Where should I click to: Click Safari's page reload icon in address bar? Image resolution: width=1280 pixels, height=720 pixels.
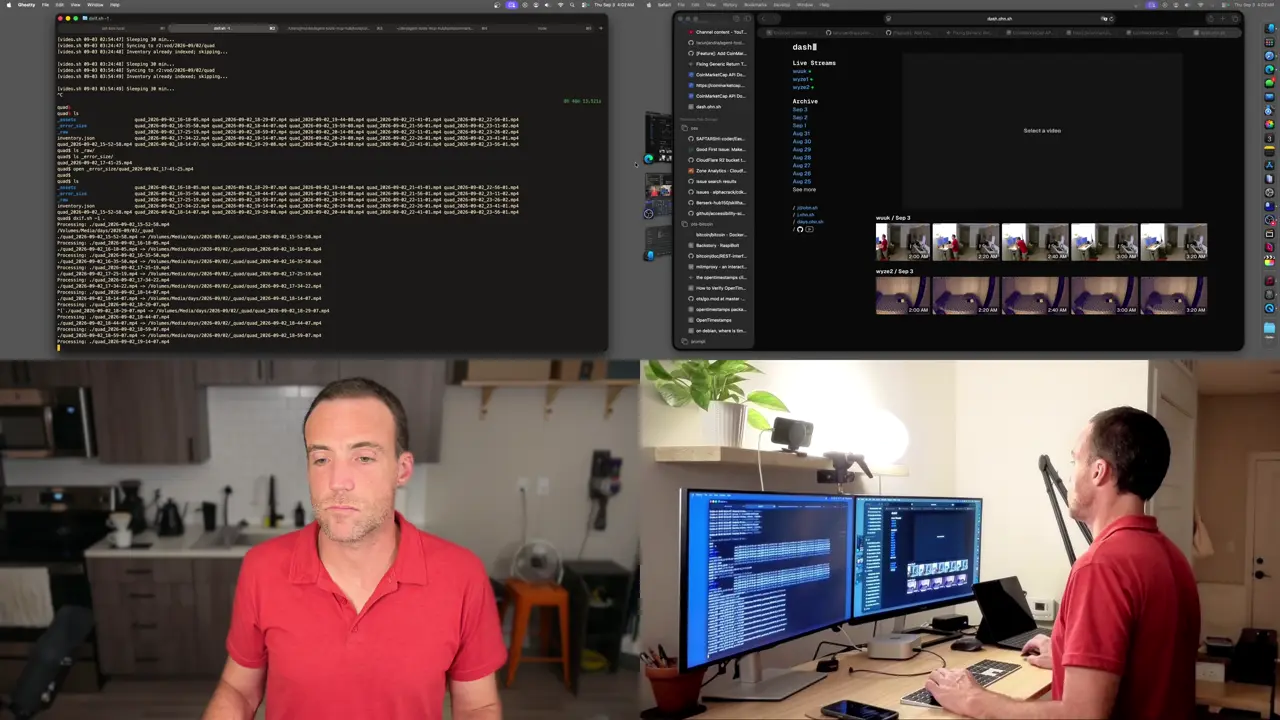click(x=1112, y=18)
